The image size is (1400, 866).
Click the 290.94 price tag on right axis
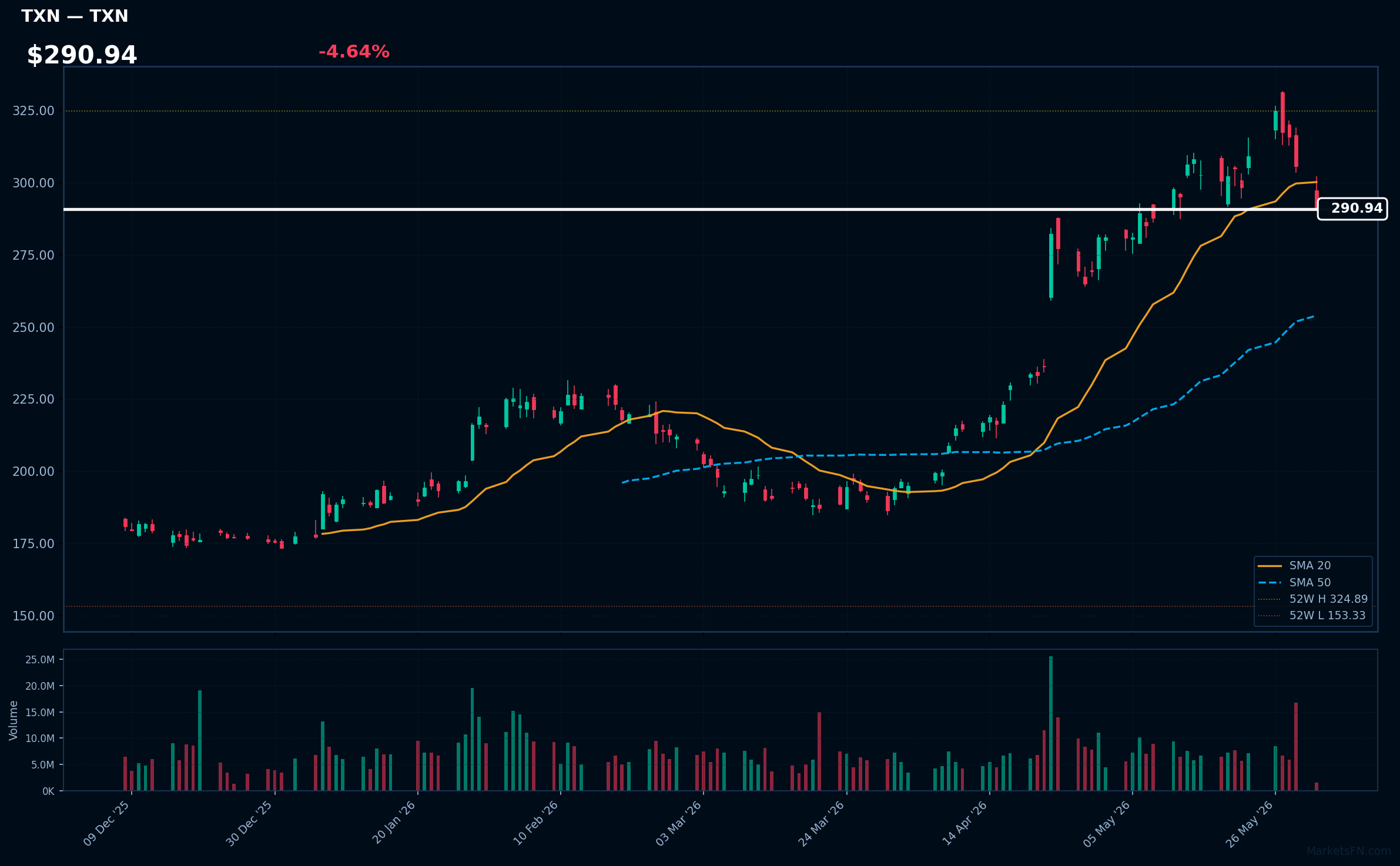tap(1352, 209)
